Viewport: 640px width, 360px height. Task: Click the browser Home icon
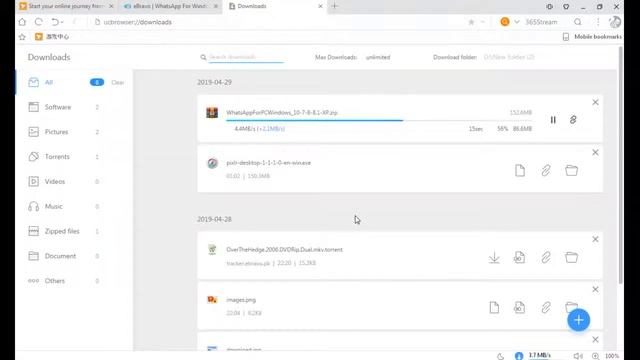click(22, 22)
